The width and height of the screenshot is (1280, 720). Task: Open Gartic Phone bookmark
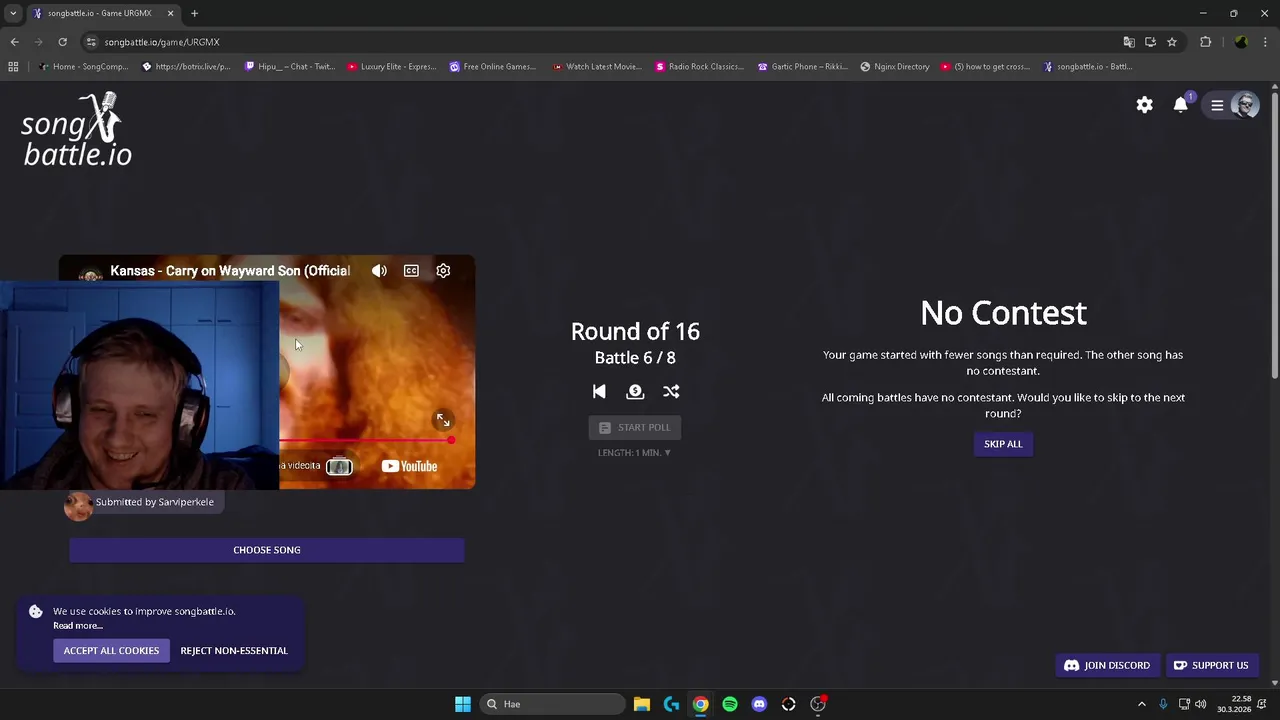802,67
